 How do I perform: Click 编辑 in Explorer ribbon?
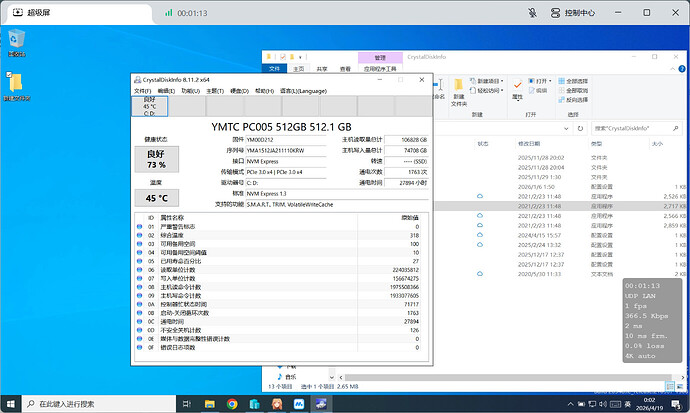[538, 91]
